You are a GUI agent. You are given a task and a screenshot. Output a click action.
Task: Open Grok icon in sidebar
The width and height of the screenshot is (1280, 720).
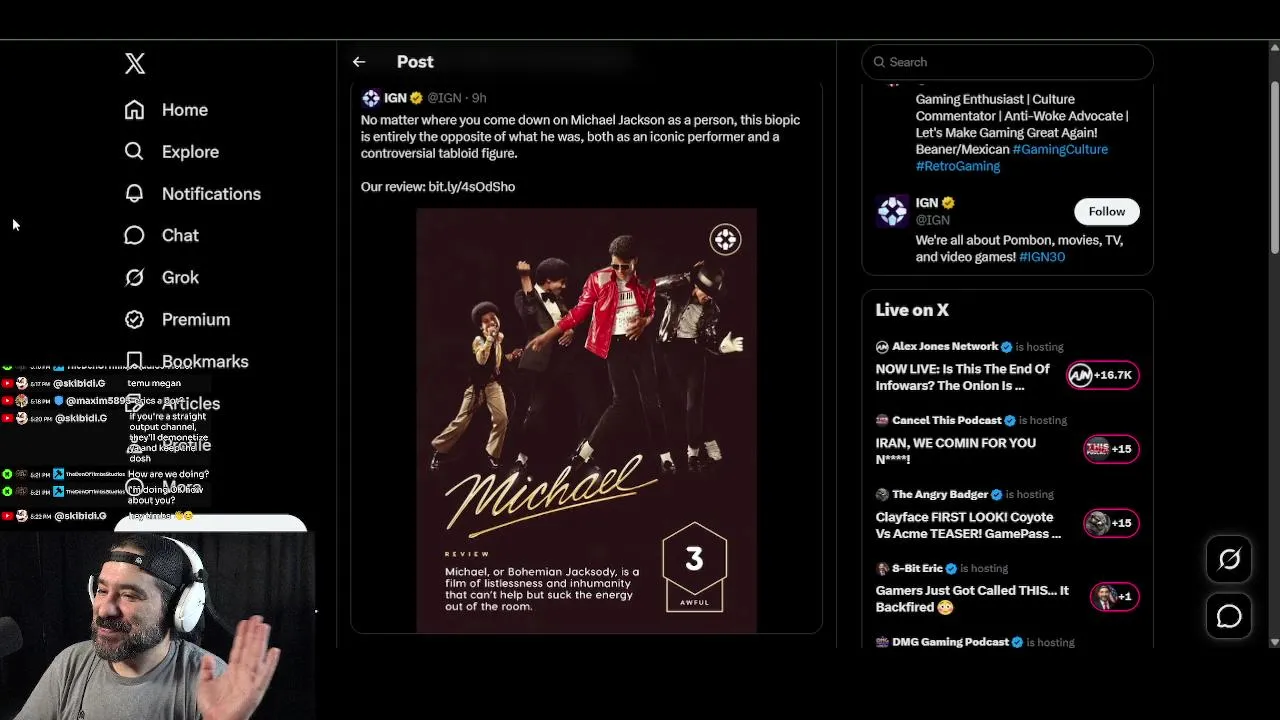tap(134, 278)
